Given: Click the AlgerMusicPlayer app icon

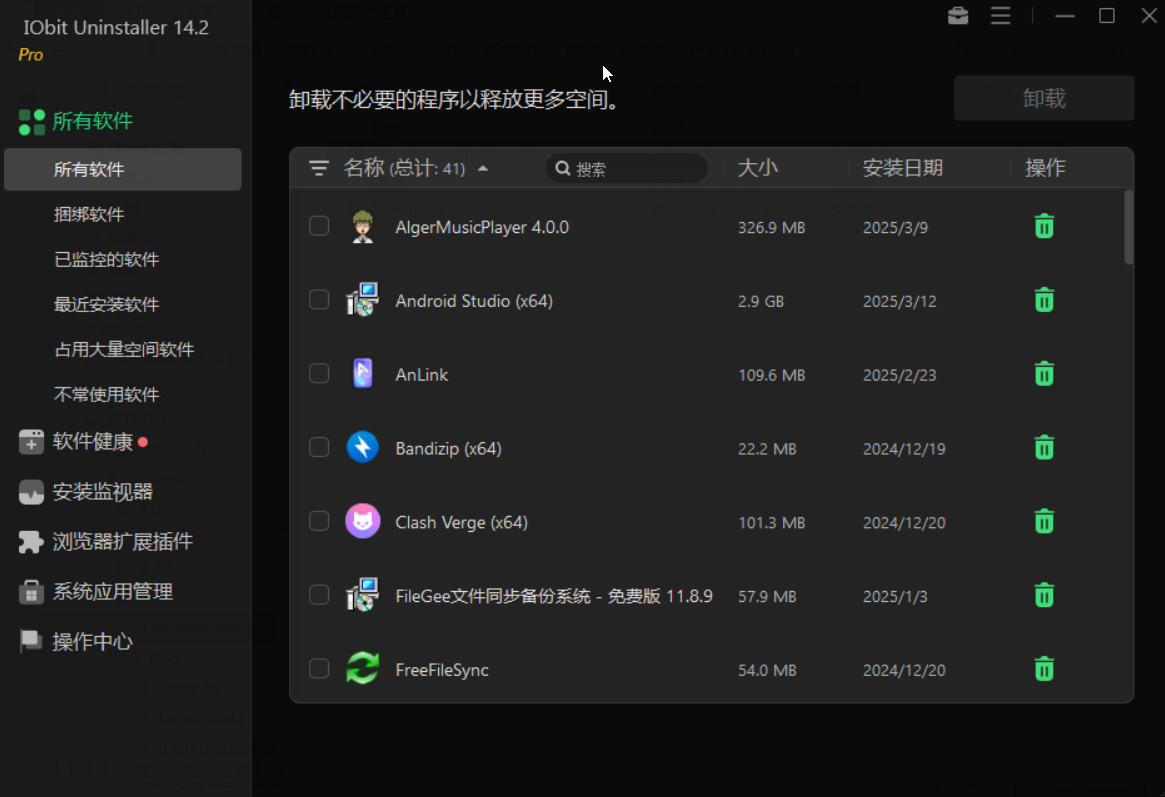Looking at the screenshot, I should point(363,227).
